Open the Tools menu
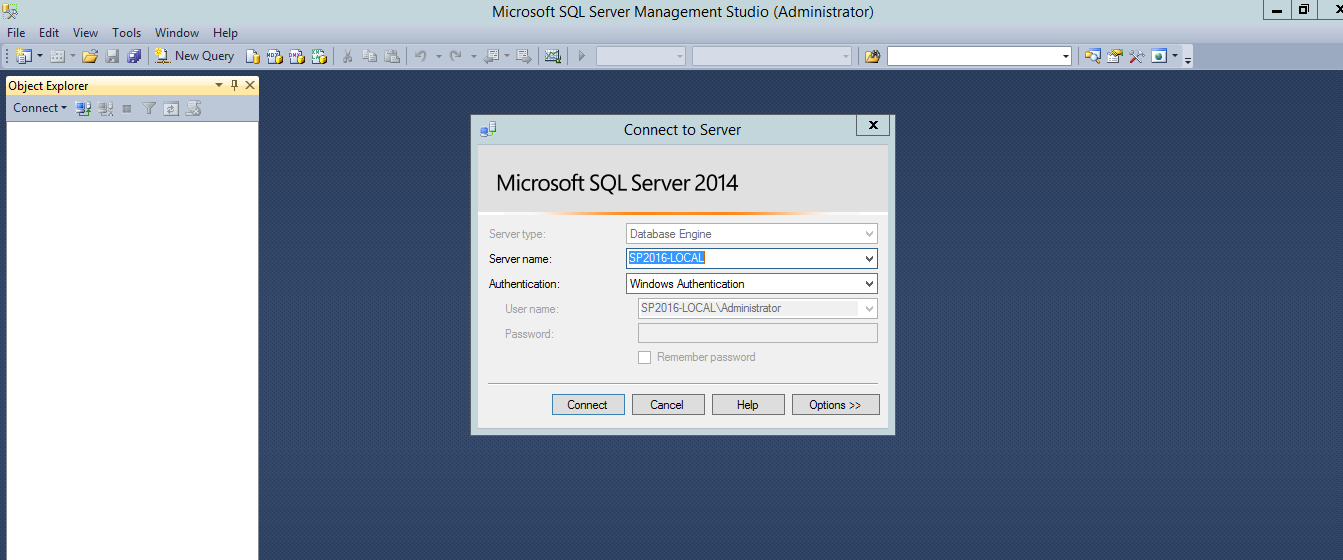The width and height of the screenshot is (1343, 560). point(127,33)
